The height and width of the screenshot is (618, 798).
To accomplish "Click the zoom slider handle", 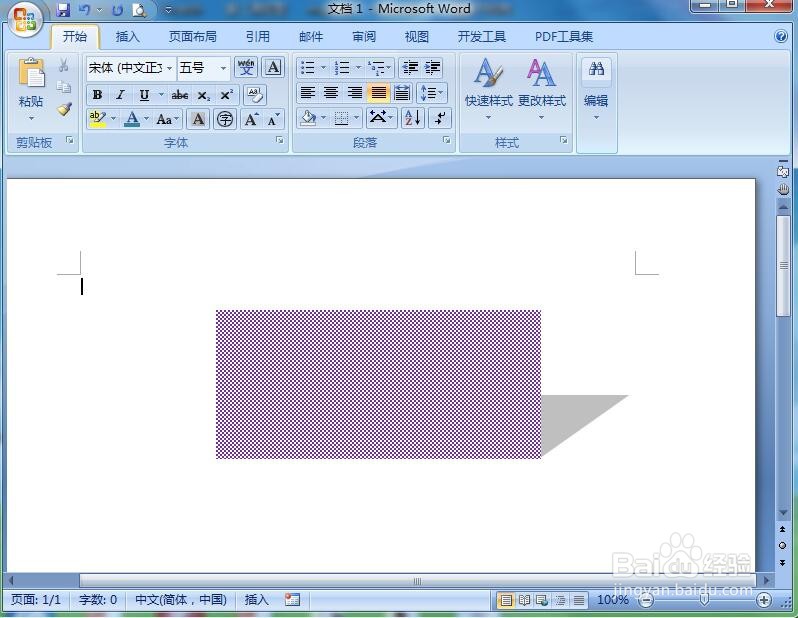I will [x=704, y=600].
